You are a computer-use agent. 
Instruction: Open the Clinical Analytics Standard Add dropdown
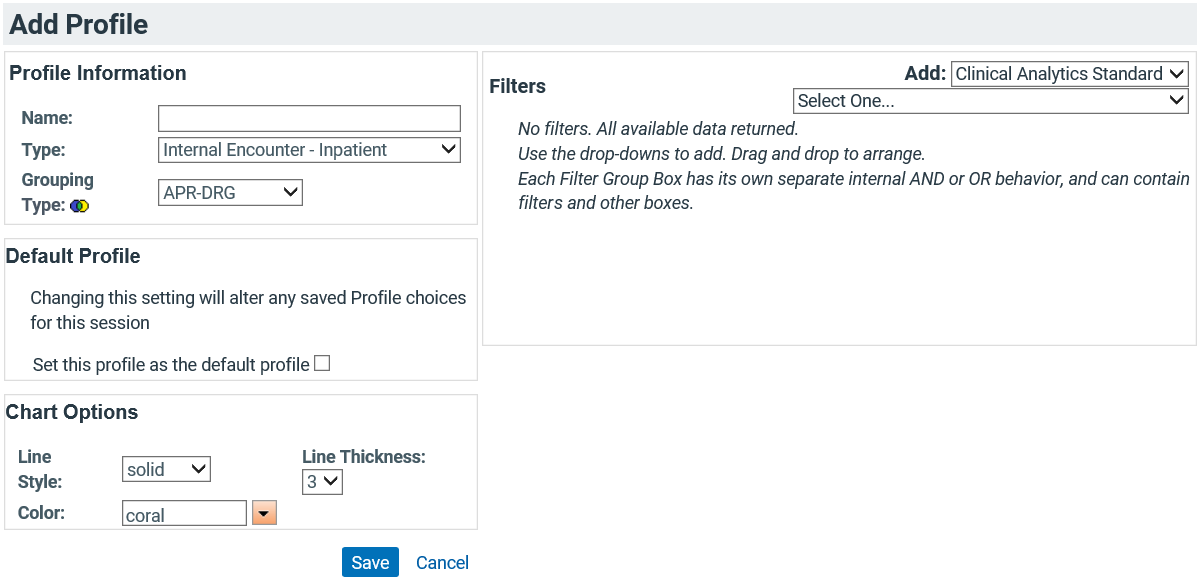1069,74
